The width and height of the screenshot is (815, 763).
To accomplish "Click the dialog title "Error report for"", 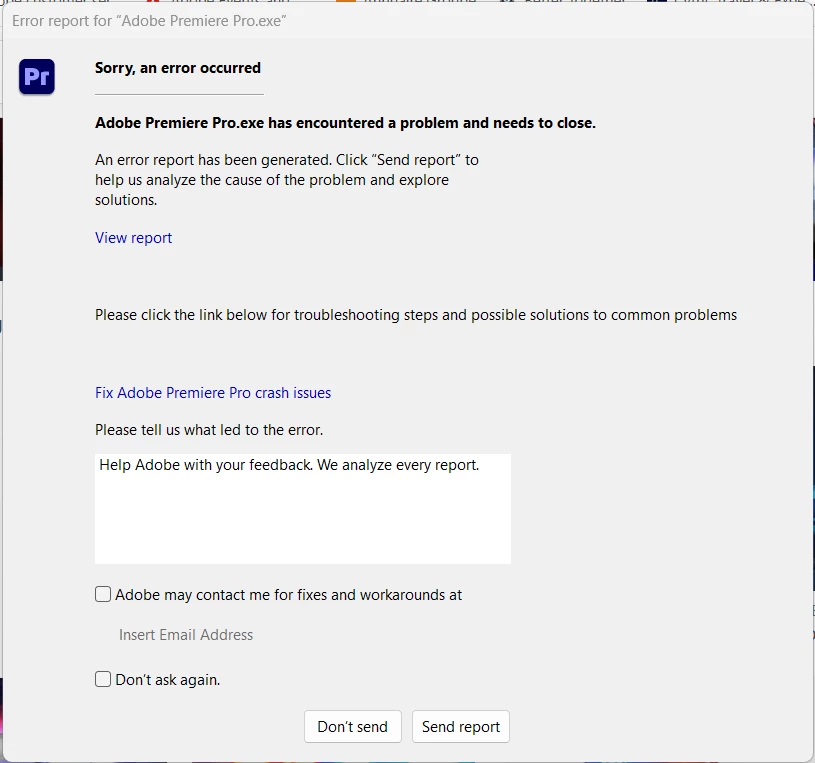I will tap(149, 21).
